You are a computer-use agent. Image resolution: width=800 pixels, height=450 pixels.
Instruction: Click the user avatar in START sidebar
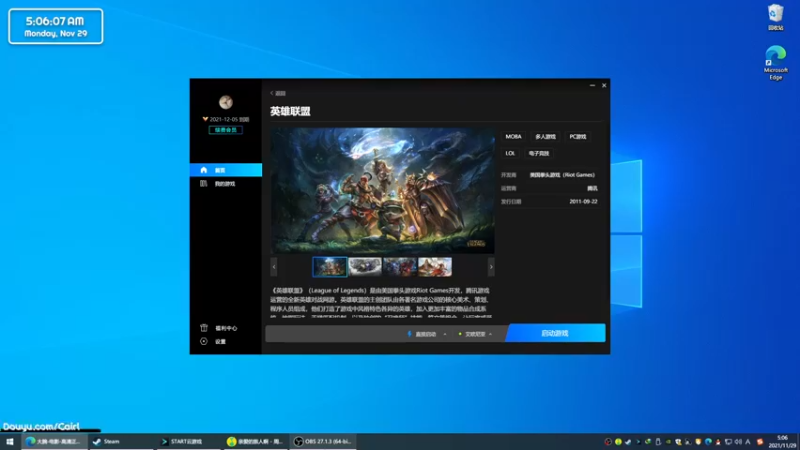pyautogui.click(x=226, y=102)
